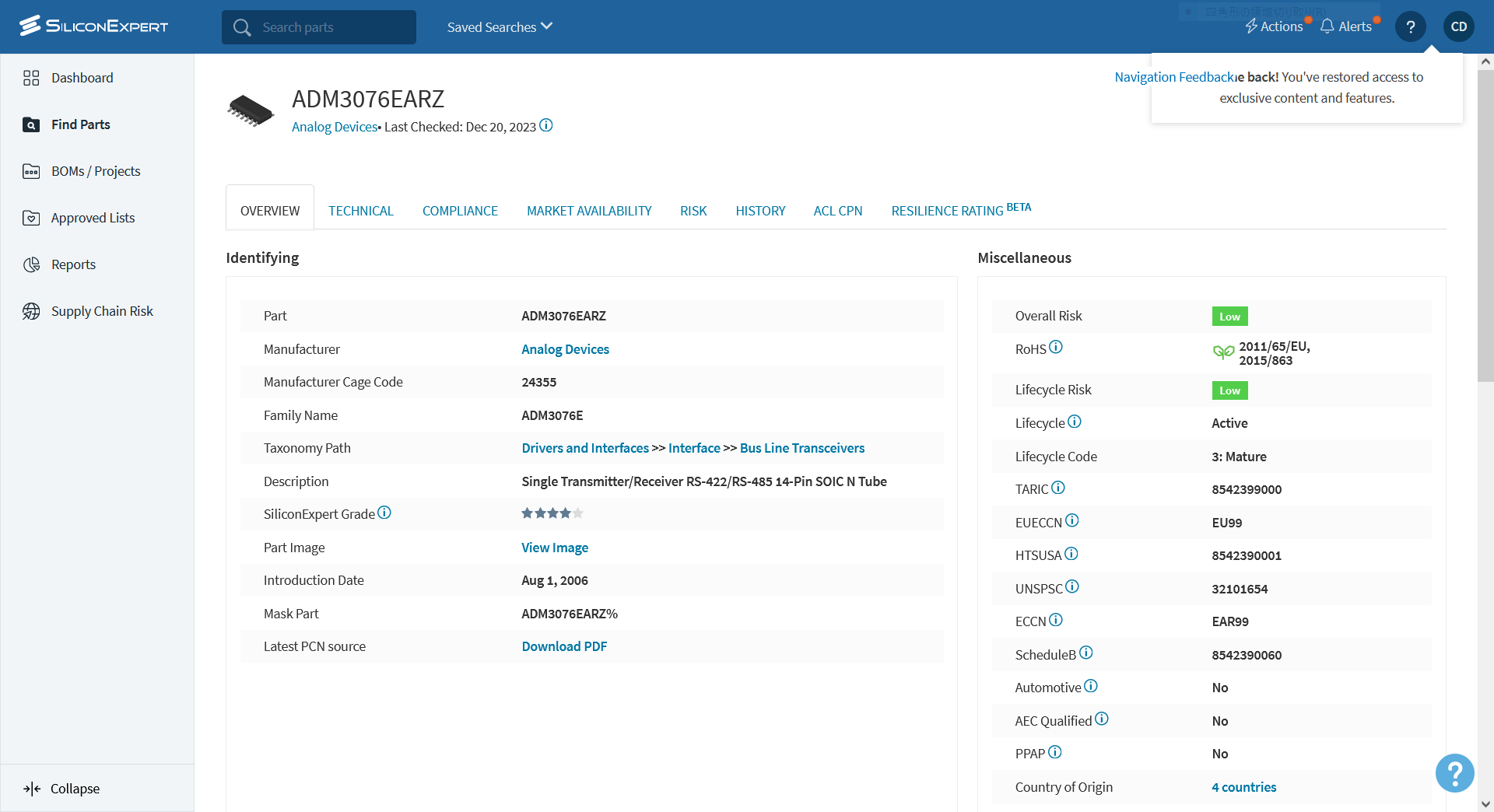Click the Alerts bell icon

1327,26
